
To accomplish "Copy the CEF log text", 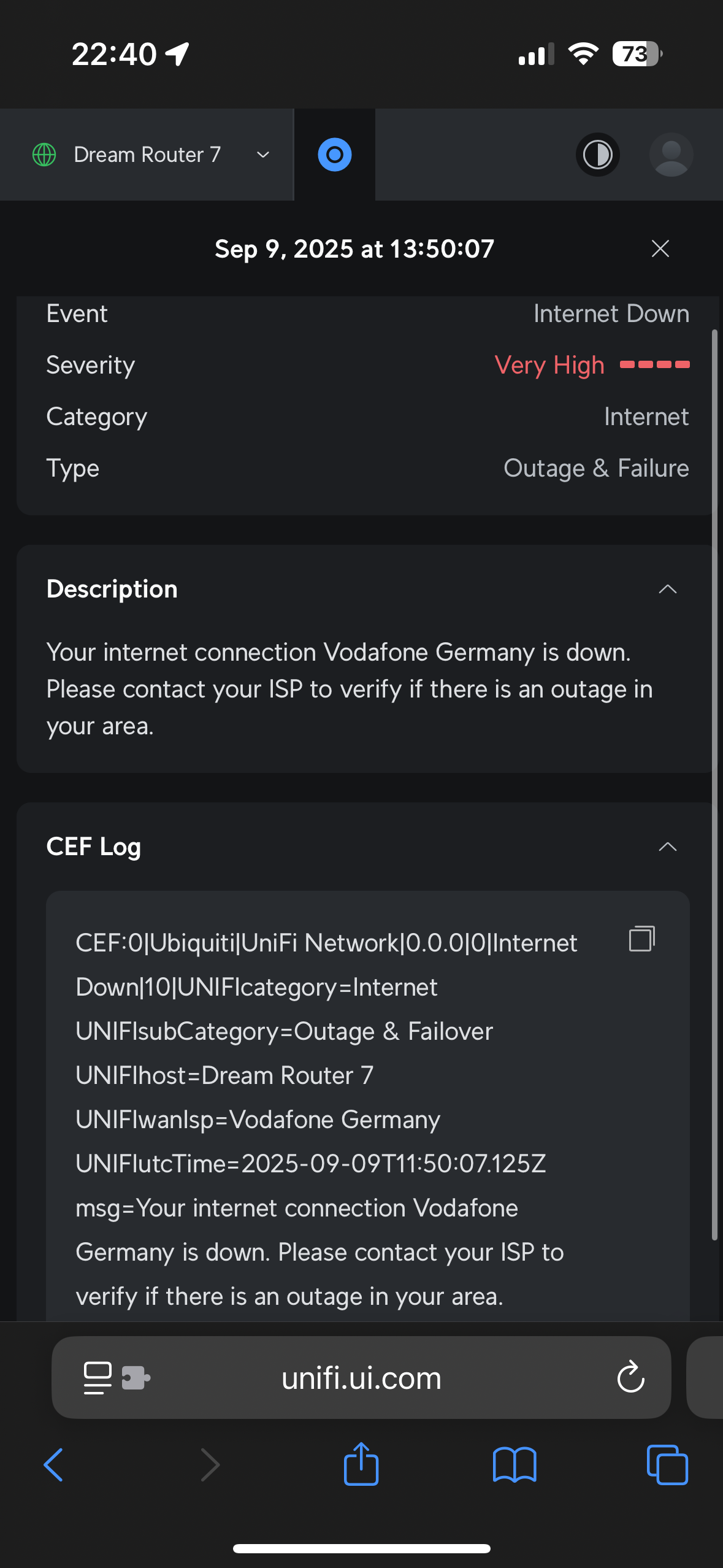I will click(x=642, y=939).
